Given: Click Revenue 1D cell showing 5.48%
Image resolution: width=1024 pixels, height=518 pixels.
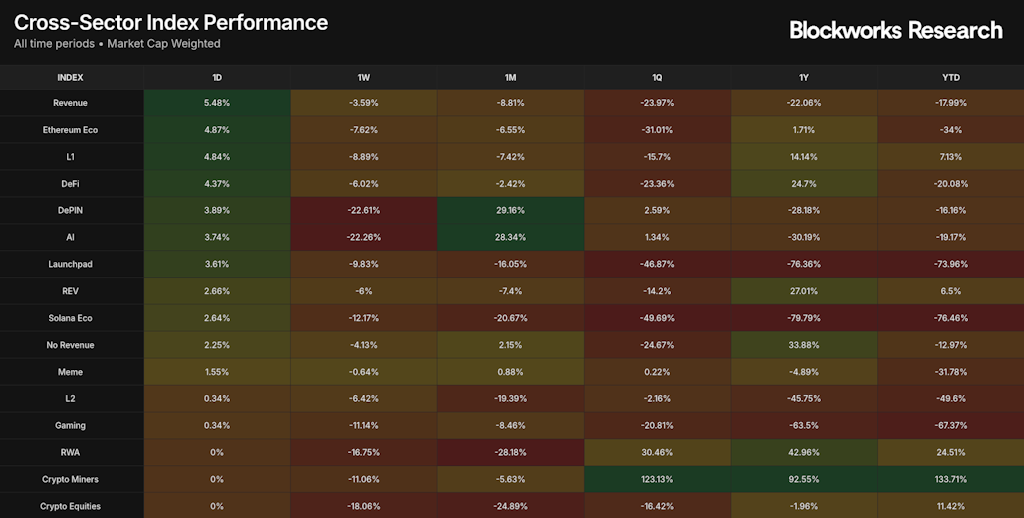Looking at the screenshot, I should click(x=217, y=103).
